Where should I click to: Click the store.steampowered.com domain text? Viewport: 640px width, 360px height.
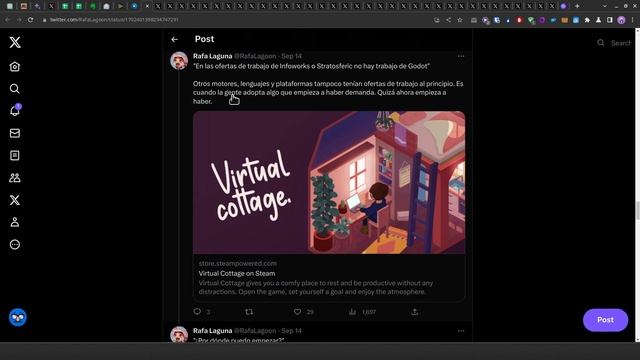click(238, 263)
